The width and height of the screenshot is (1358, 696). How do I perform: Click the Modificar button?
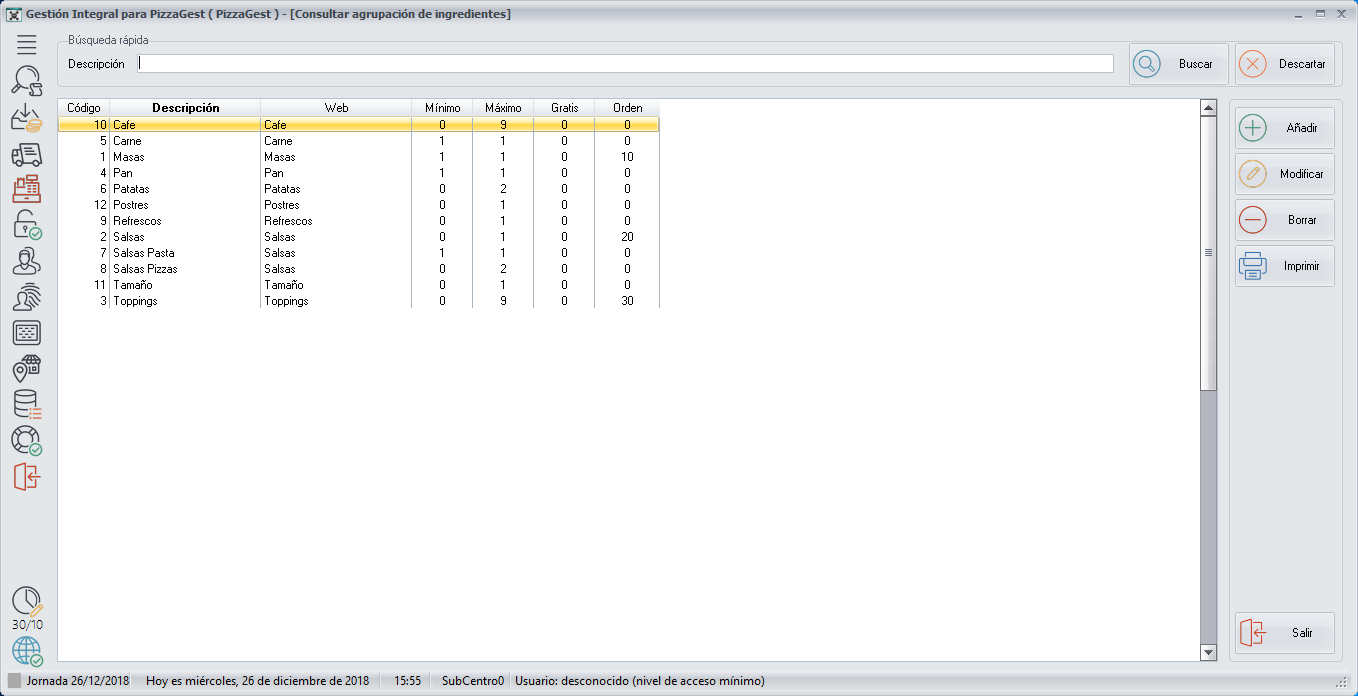coord(1284,174)
